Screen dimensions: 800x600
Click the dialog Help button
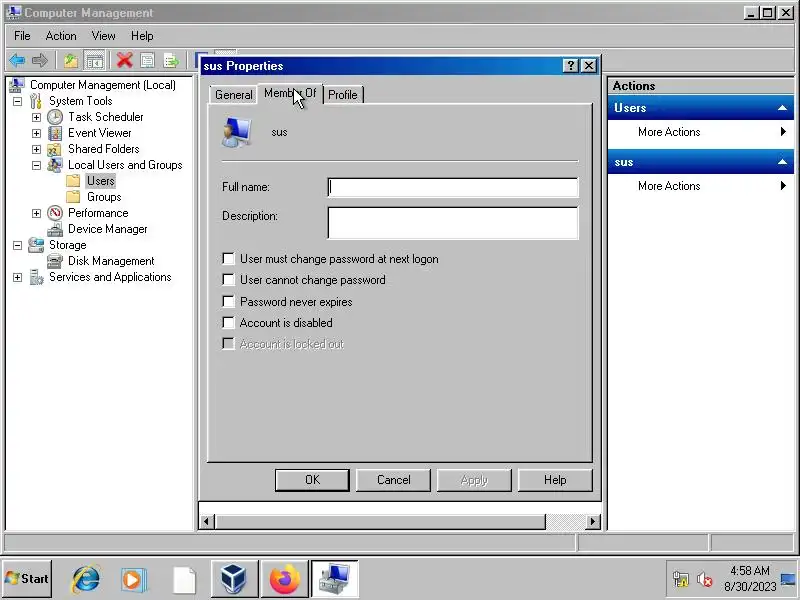click(x=555, y=480)
